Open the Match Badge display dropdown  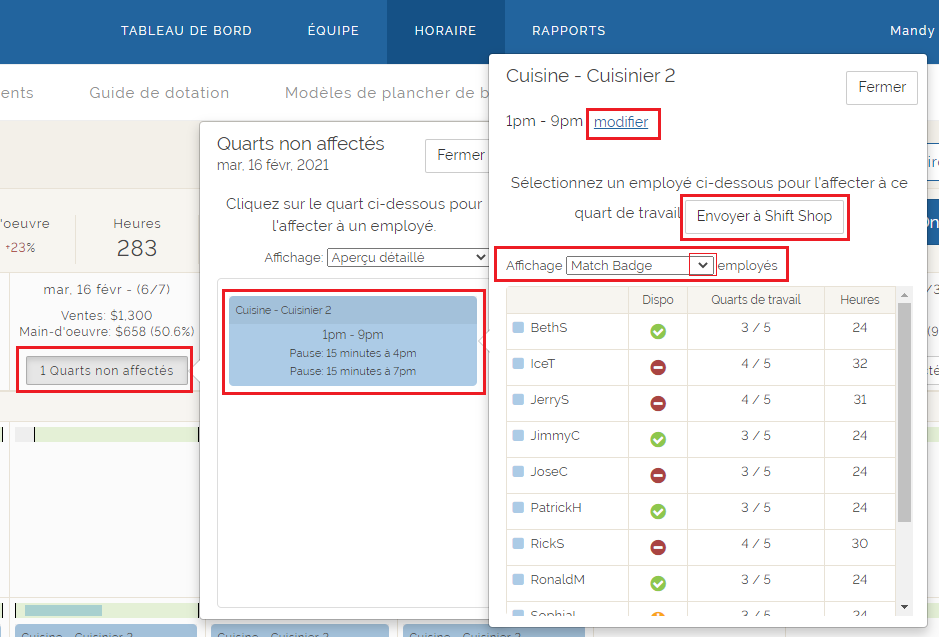[640, 265]
